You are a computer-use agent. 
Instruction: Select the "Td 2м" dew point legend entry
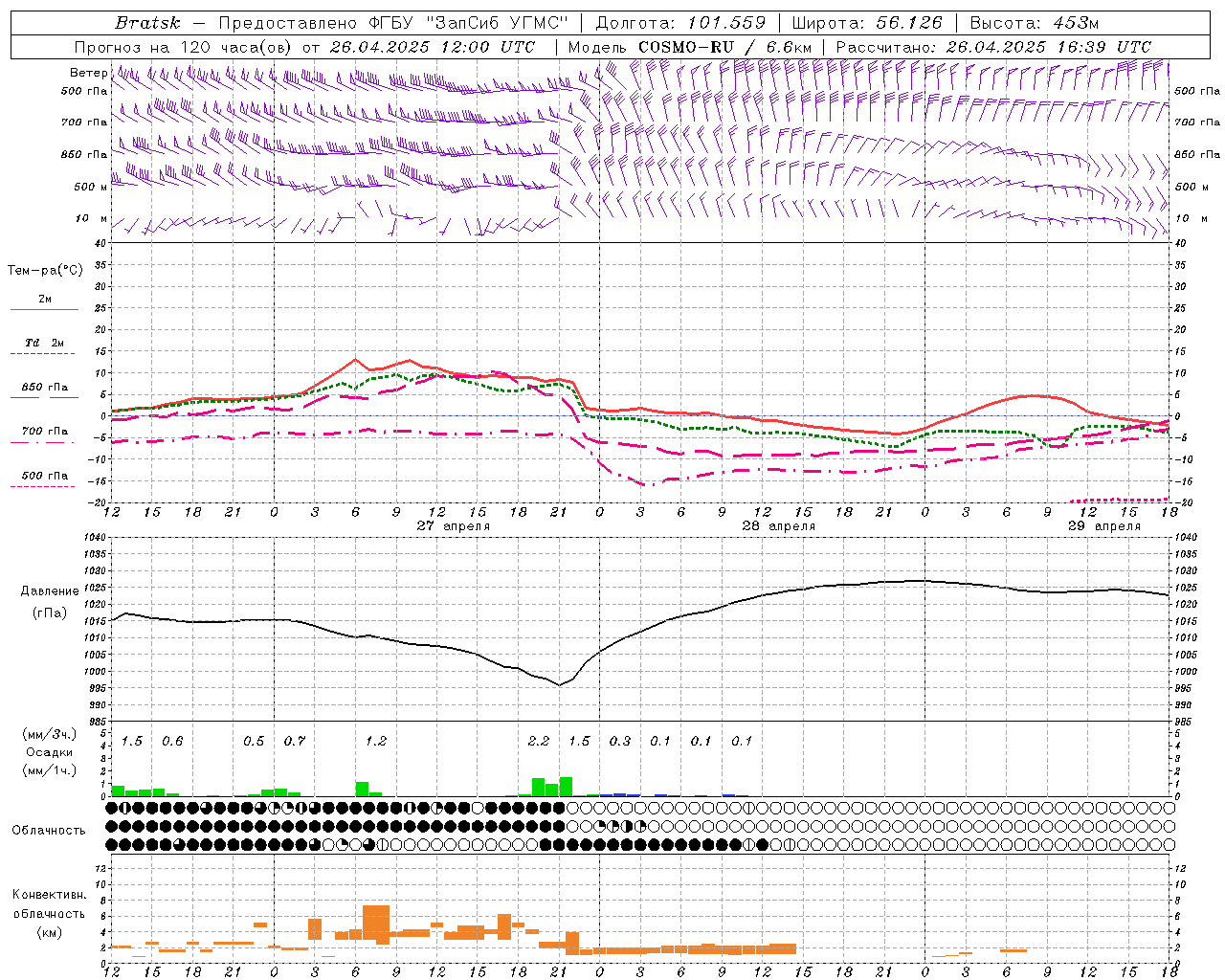coord(45,343)
